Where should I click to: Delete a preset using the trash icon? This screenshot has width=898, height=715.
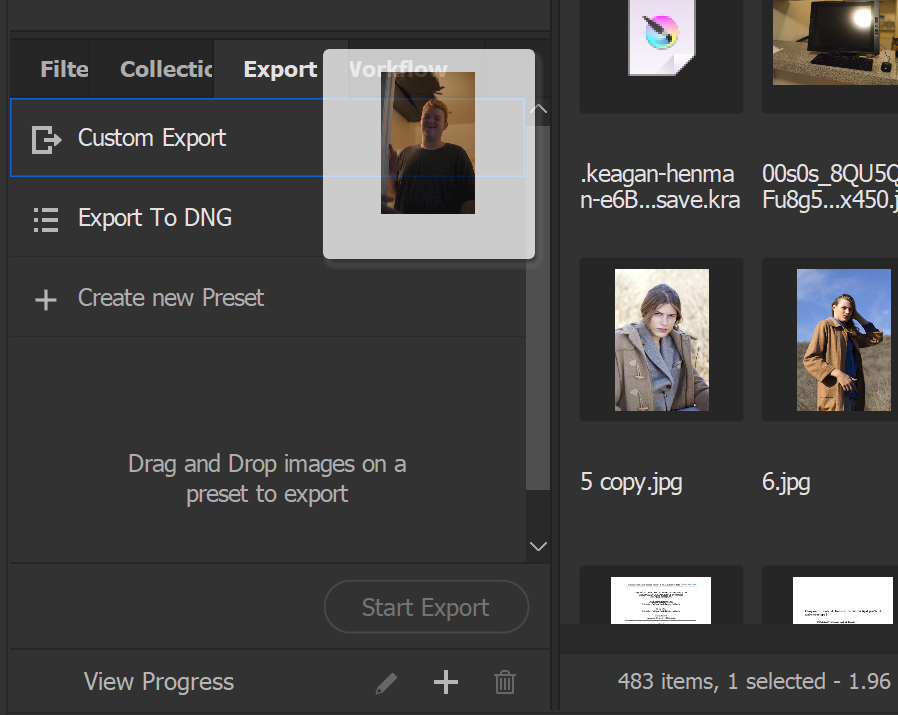pos(505,682)
